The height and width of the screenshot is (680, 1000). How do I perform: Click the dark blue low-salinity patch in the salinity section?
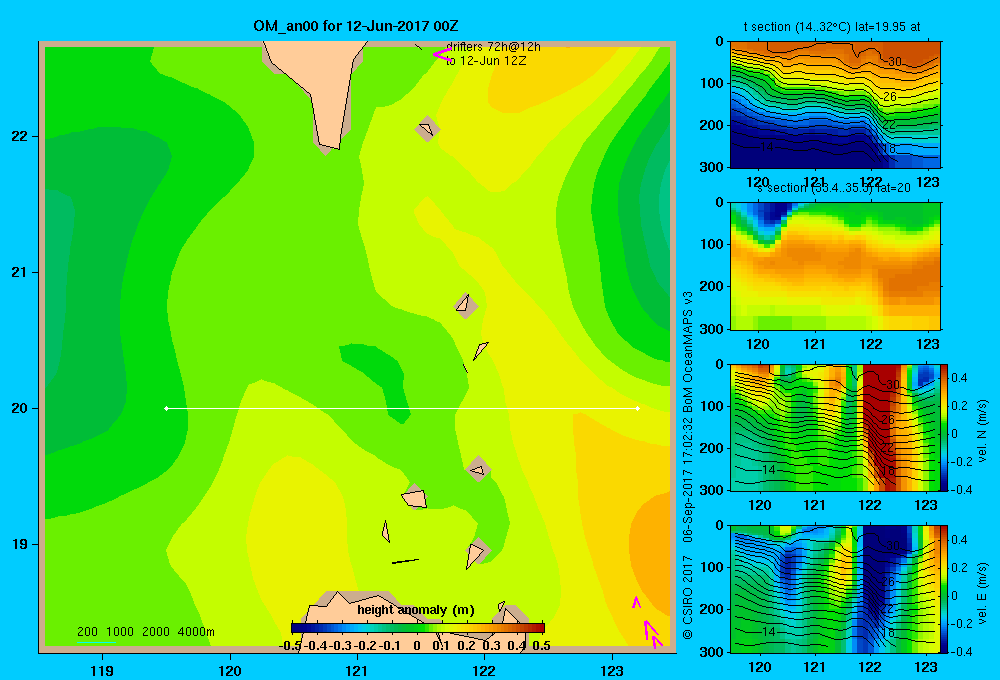[773, 214]
